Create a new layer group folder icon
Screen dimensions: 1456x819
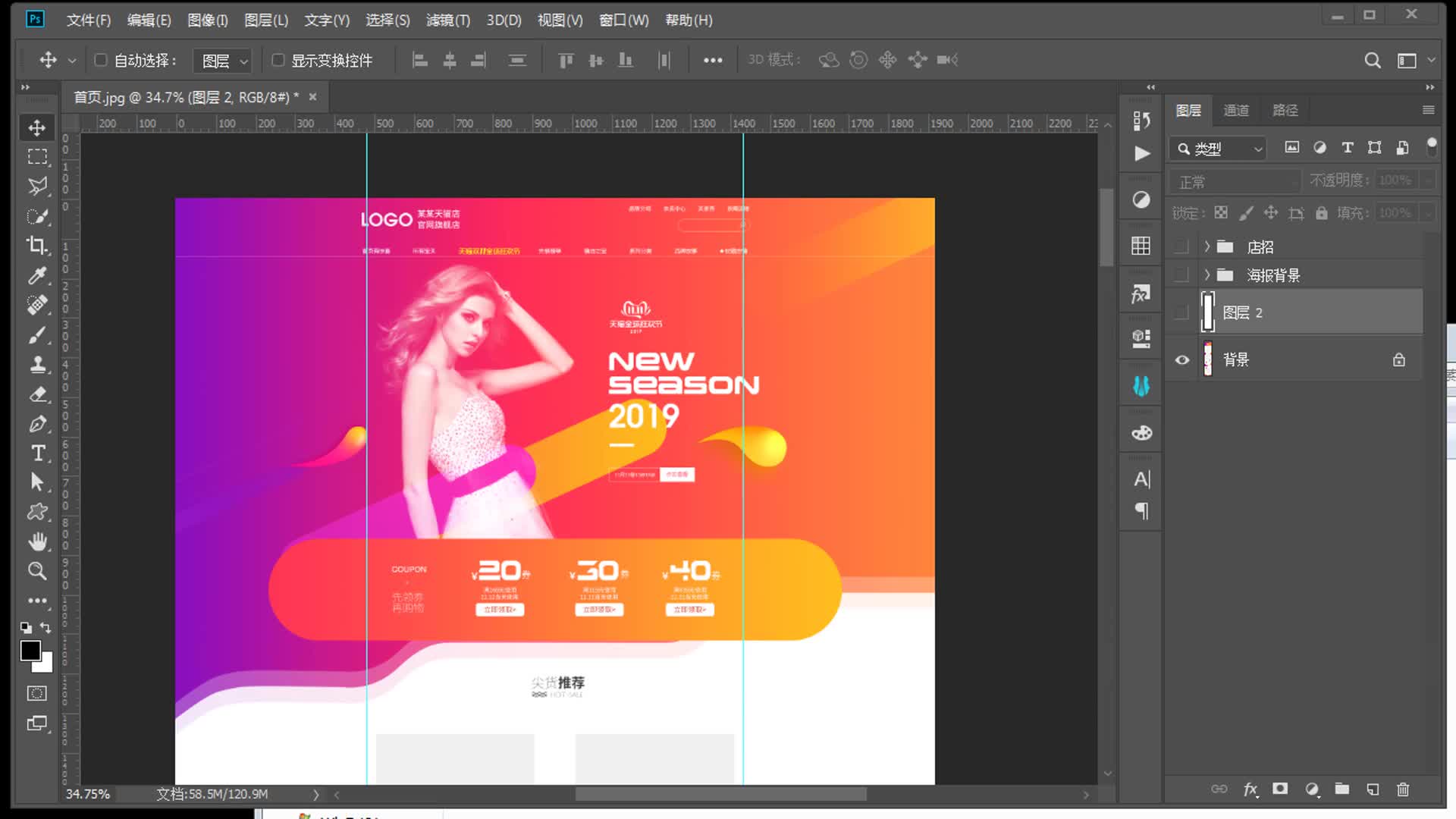point(1341,789)
